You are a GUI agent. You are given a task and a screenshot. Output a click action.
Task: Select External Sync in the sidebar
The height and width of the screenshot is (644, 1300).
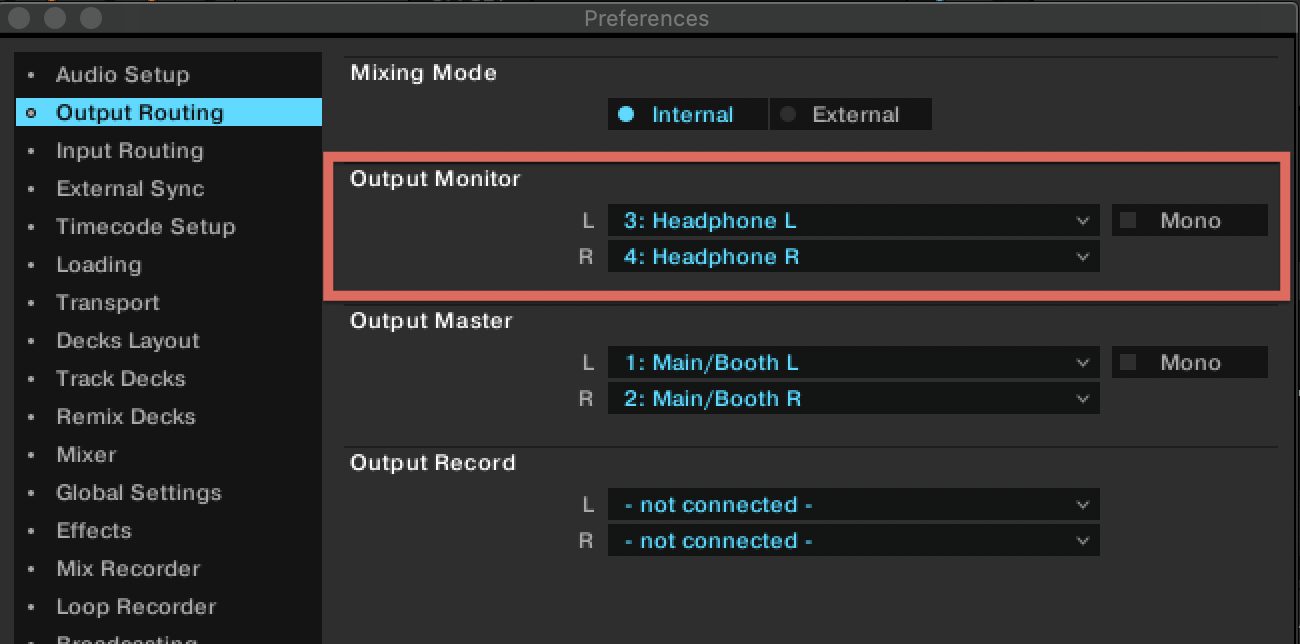tap(130, 189)
